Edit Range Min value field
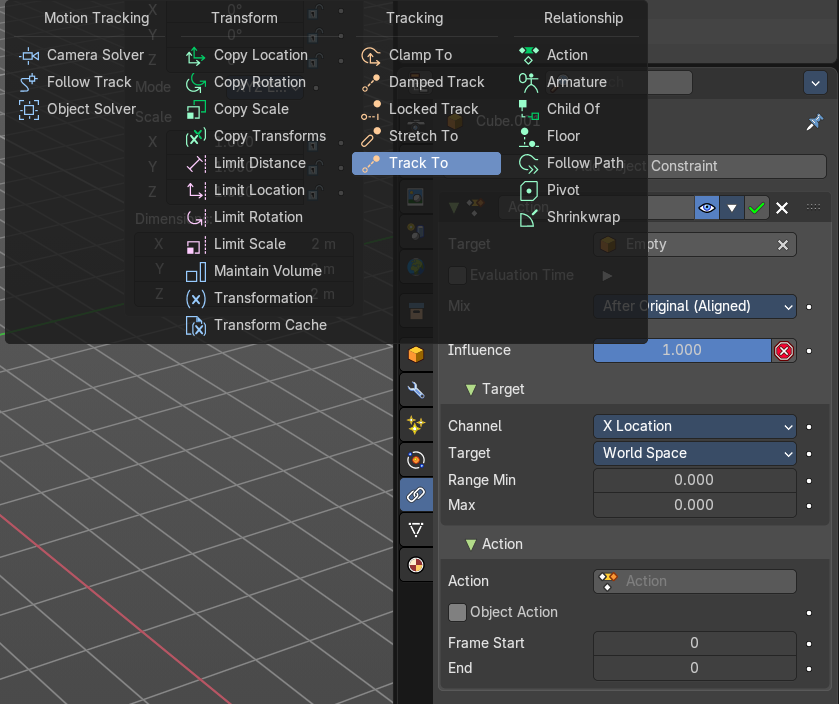The height and width of the screenshot is (704, 839). [695, 480]
